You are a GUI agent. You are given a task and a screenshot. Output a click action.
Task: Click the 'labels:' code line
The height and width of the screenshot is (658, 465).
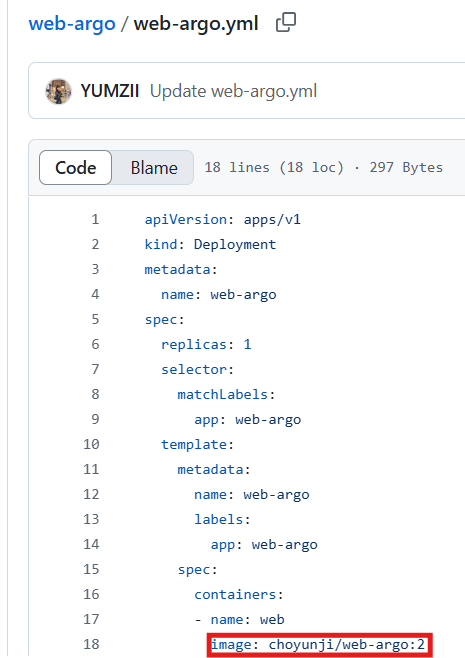point(222,520)
